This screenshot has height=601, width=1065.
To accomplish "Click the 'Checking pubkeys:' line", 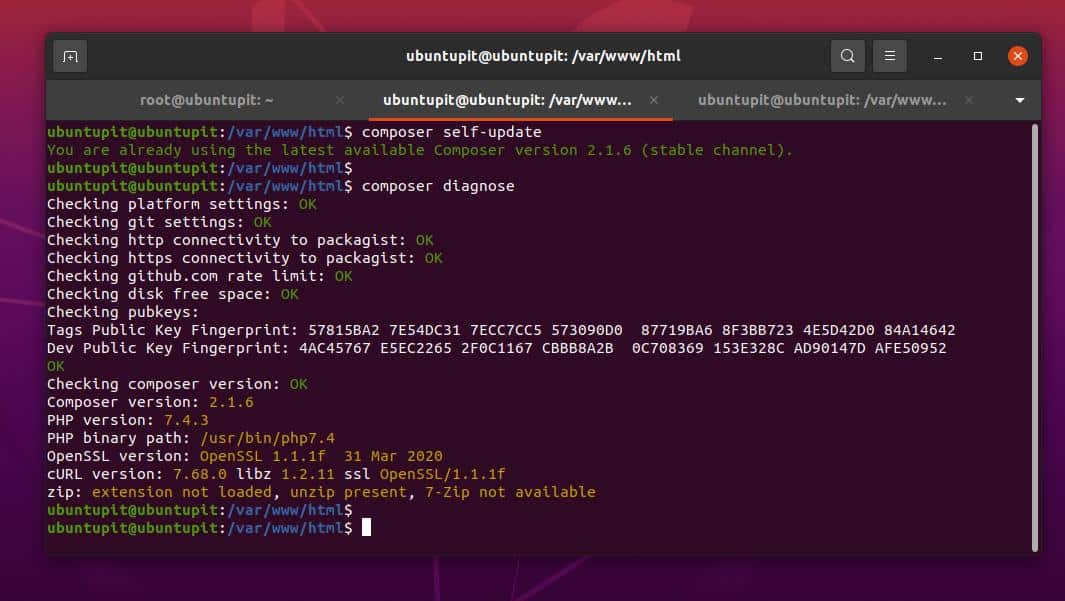I will 123,312.
